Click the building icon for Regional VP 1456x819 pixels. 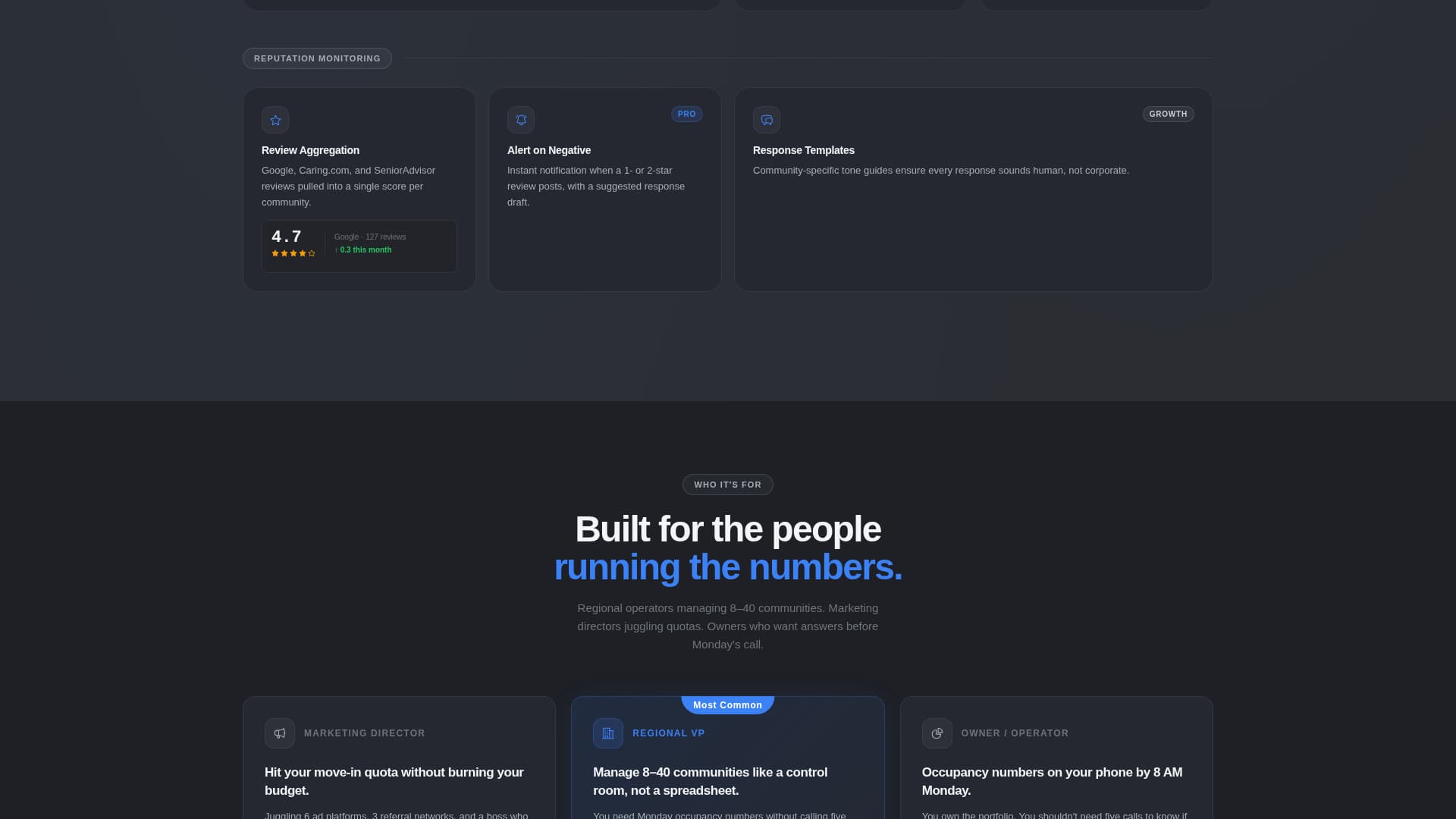point(608,733)
